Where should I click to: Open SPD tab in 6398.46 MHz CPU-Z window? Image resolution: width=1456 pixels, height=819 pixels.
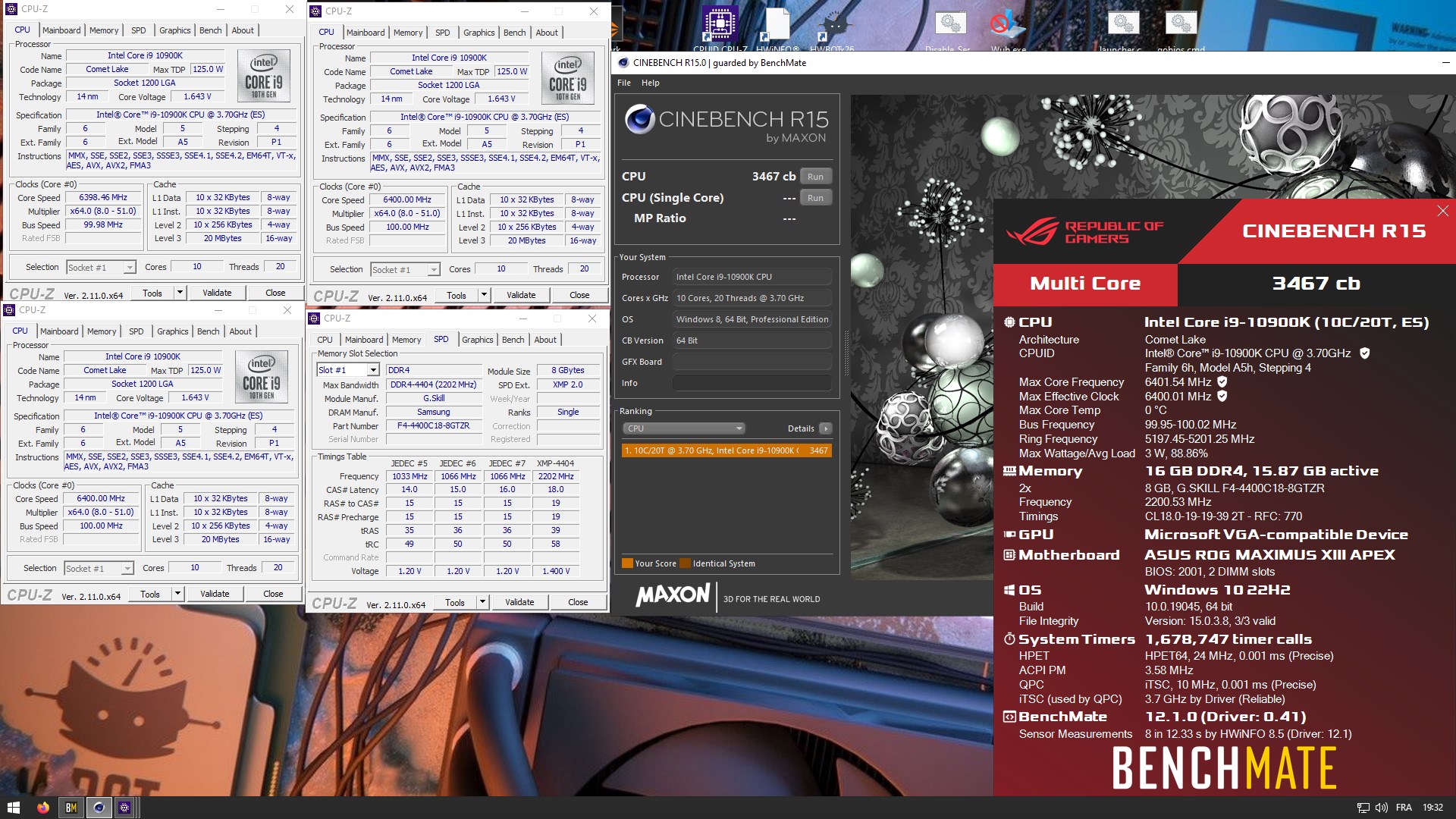tap(138, 30)
